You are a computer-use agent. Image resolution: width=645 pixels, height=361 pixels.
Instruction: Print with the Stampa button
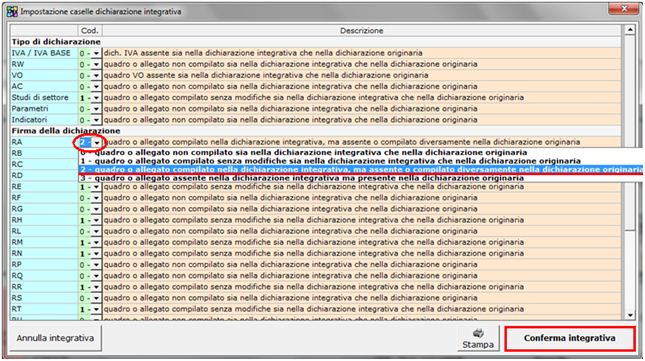(478, 338)
